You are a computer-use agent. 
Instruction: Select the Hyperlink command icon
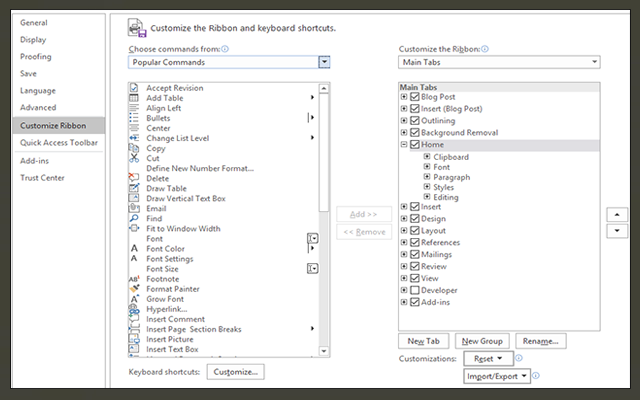click(x=133, y=309)
